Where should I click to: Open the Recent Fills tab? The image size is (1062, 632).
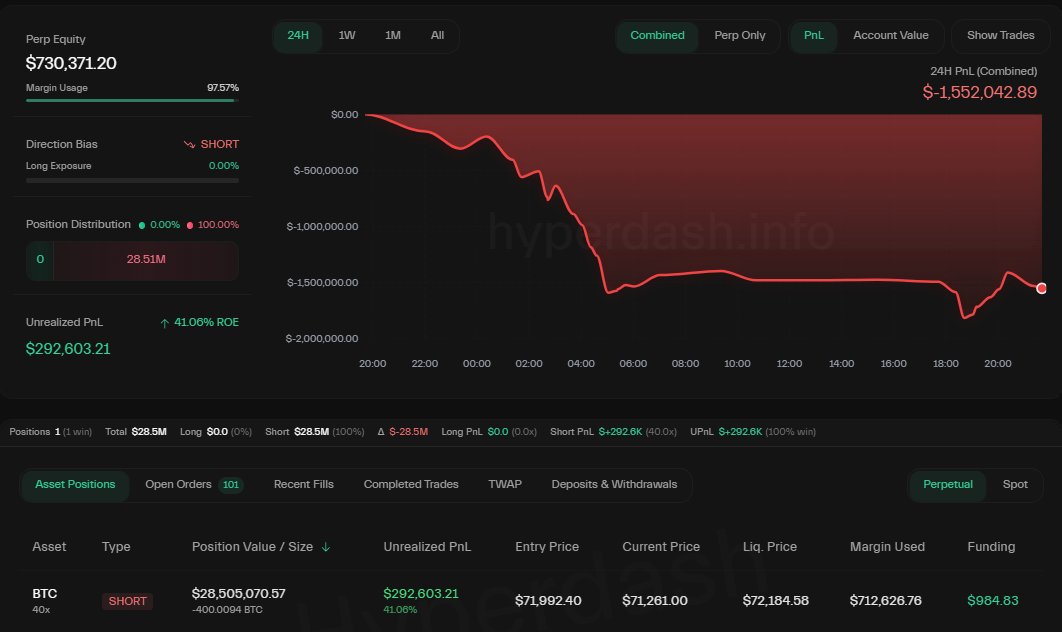pos(304,485)
